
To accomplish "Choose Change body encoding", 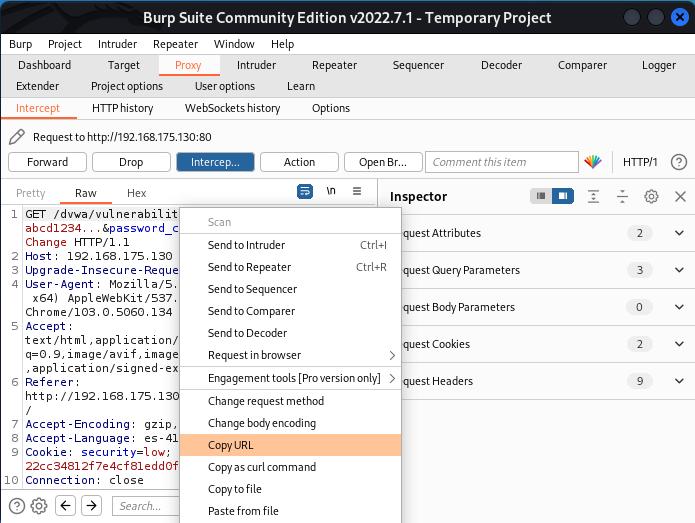I will pos(291,423).
